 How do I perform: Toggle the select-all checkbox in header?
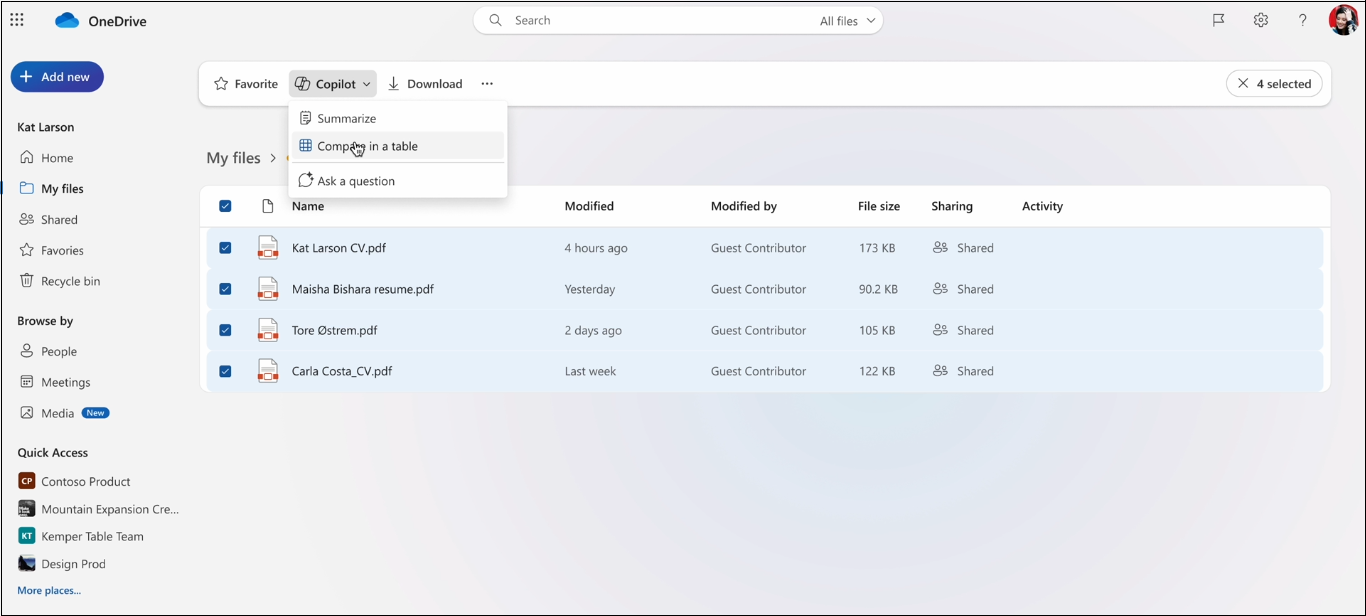click(225, 206)
